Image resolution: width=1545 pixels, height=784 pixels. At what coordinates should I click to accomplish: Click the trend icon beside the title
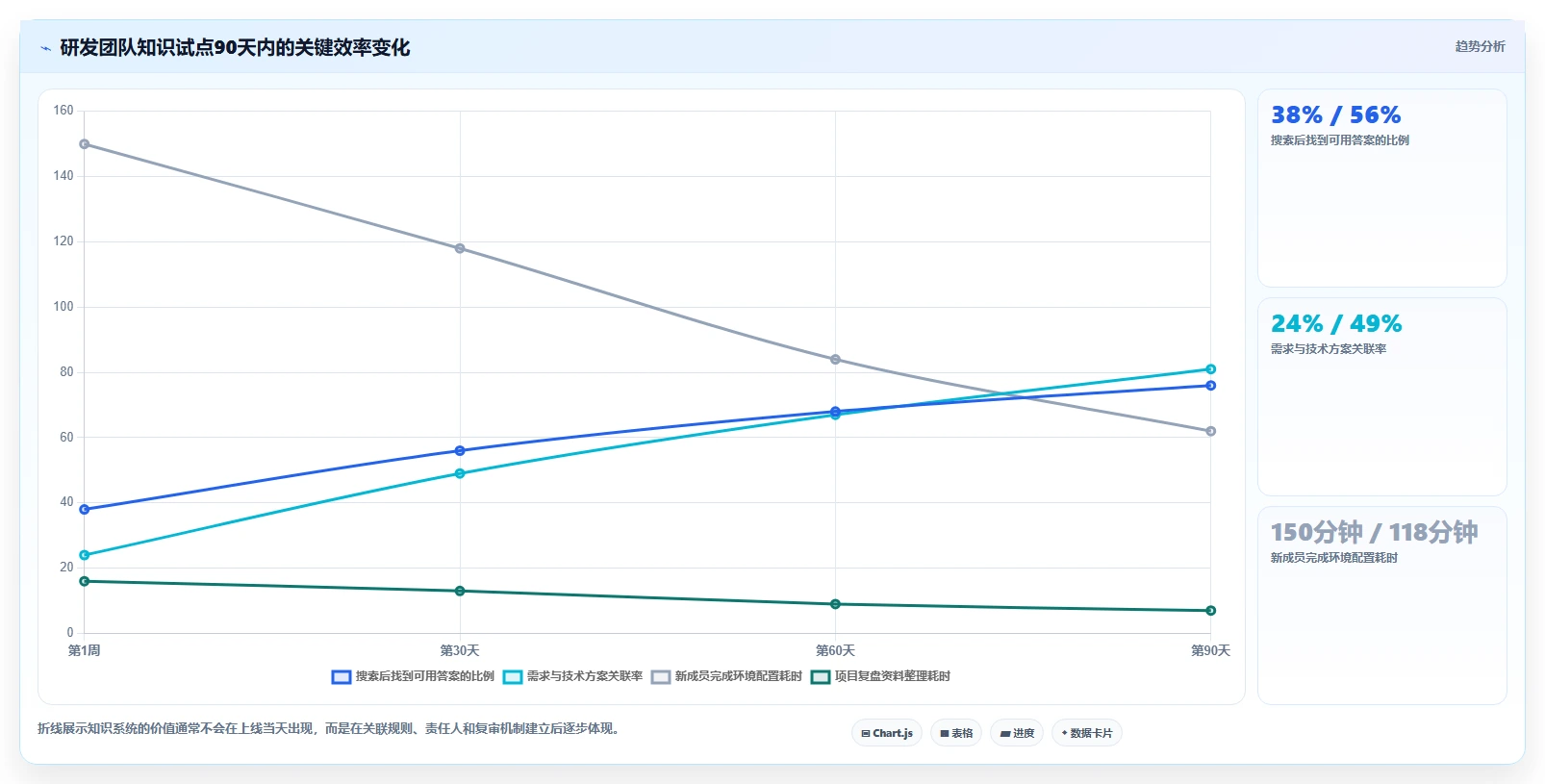pos(45,48)
